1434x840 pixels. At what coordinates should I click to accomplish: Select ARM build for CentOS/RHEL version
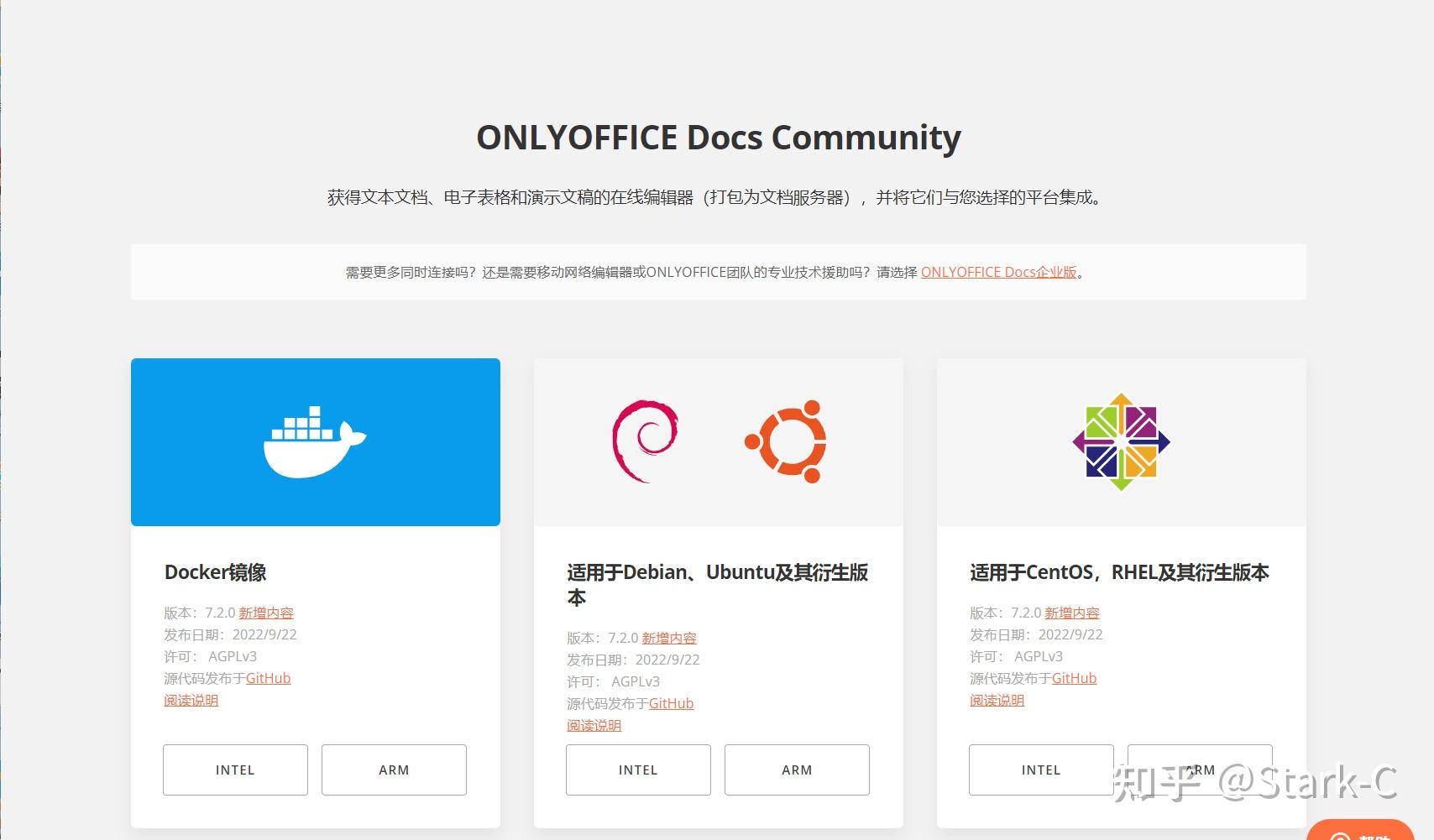(x=1199, y=770)
